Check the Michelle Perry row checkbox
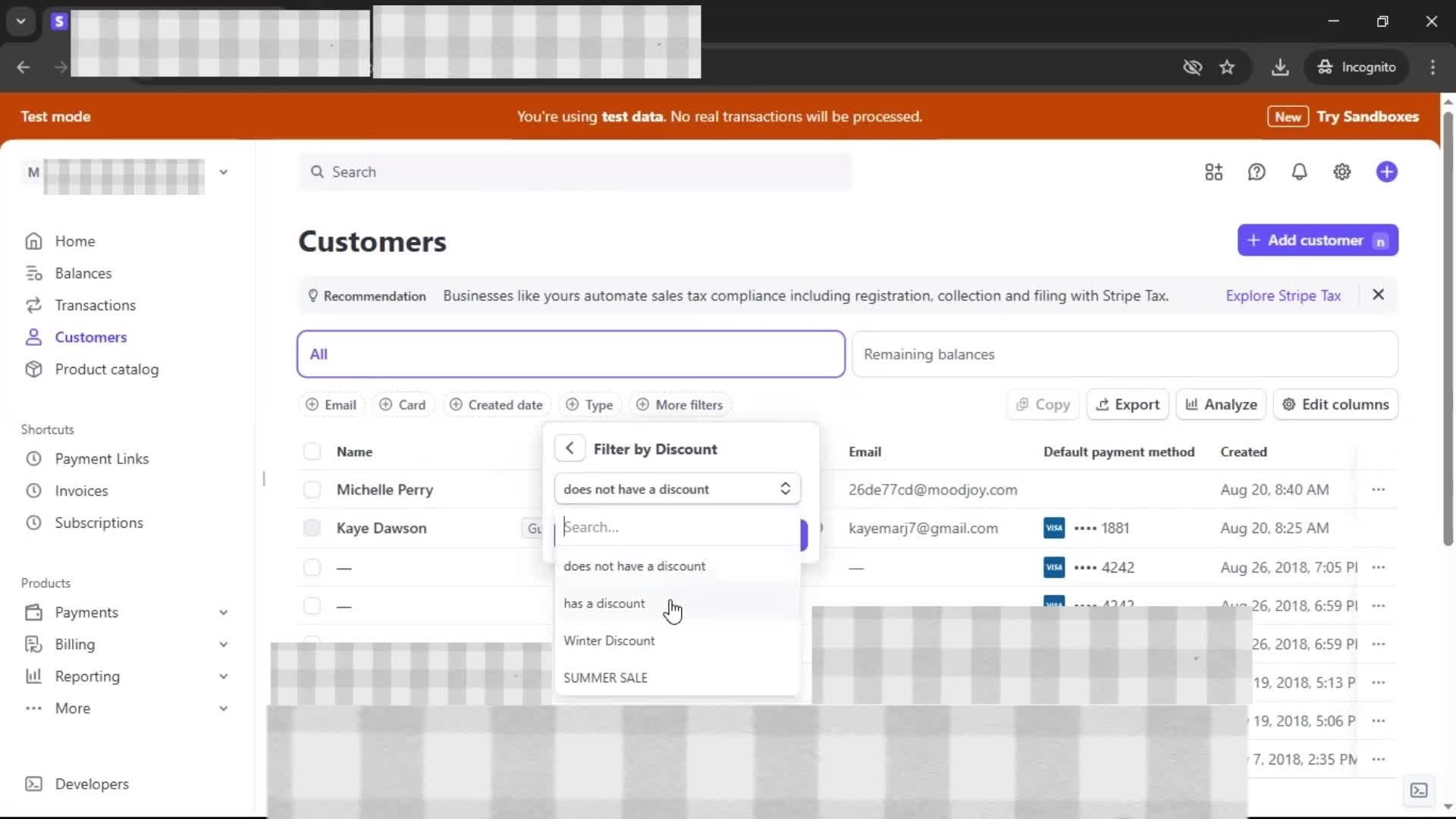The height and width of the screenshot is (819, 1456). coord(312,490)
